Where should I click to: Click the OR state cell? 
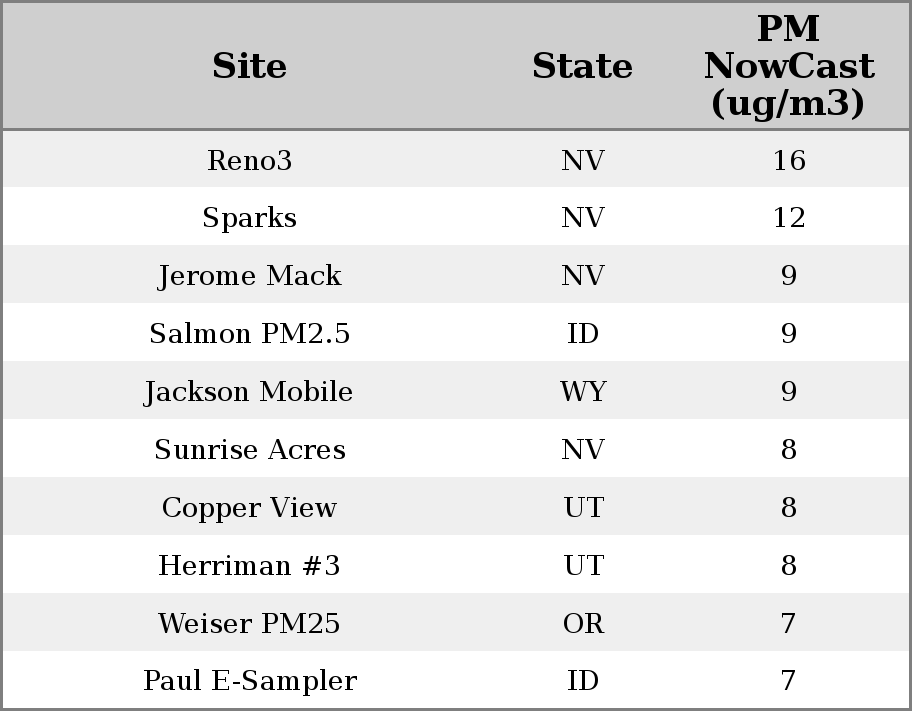coord(583,624)
